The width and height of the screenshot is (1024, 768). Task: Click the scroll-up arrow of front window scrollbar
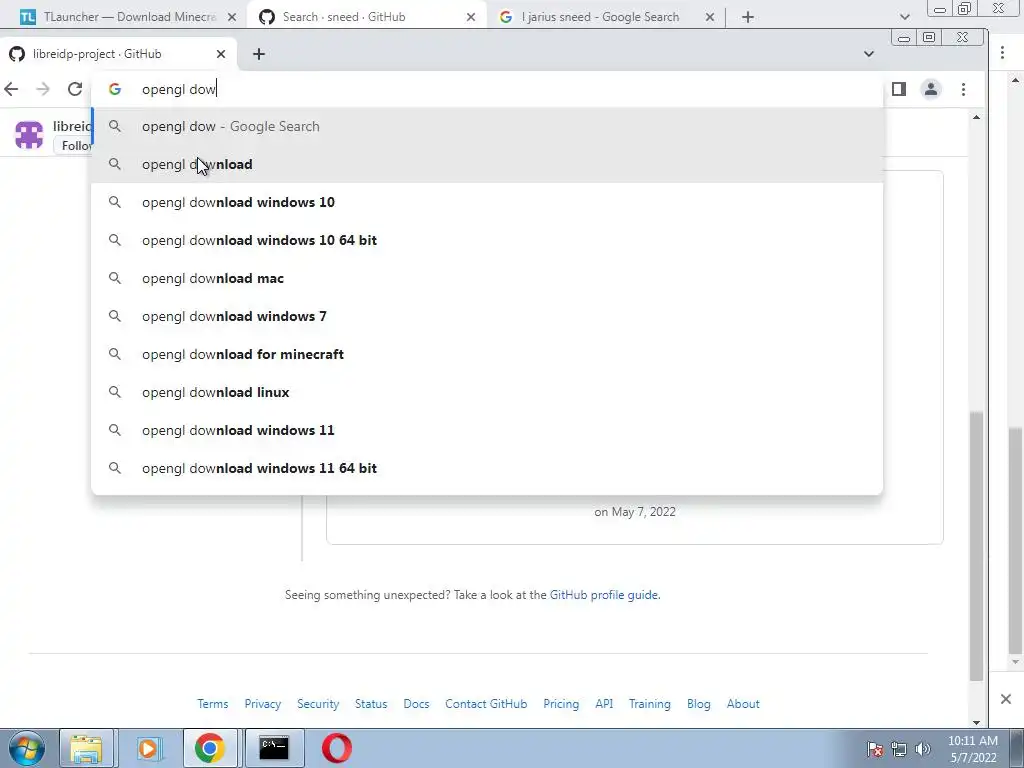coord(976,118)
